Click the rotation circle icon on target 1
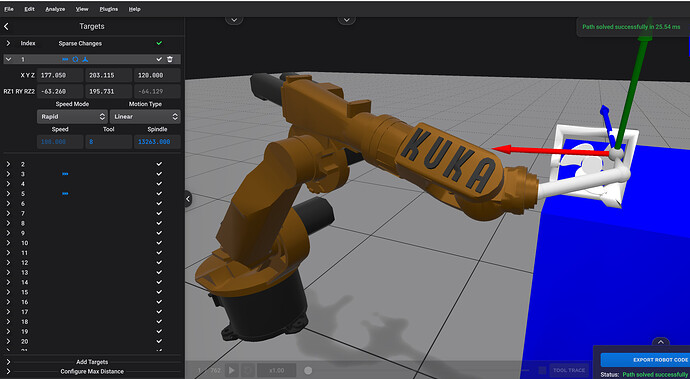The height and width of the screenshot is (379, 690). (75, 59)
